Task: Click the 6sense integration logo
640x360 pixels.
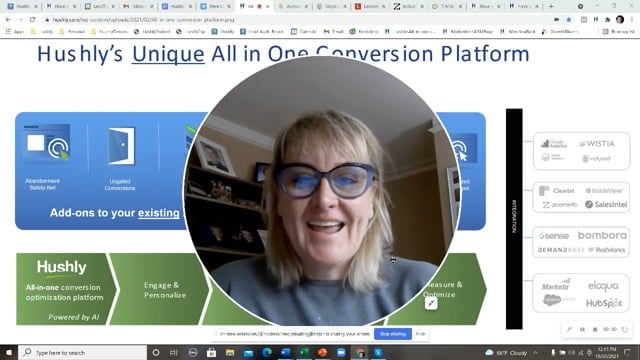Action: point(553,236)
